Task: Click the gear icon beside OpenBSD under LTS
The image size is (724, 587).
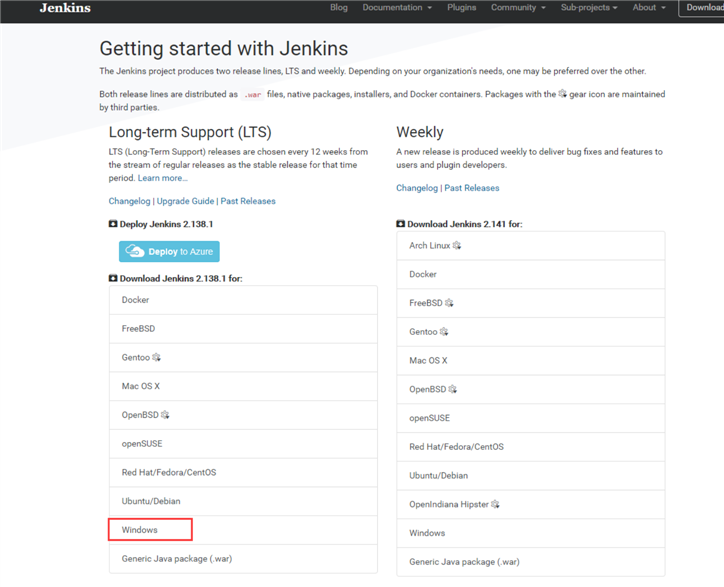Action: pyautogui.click(x=165, y=414)
